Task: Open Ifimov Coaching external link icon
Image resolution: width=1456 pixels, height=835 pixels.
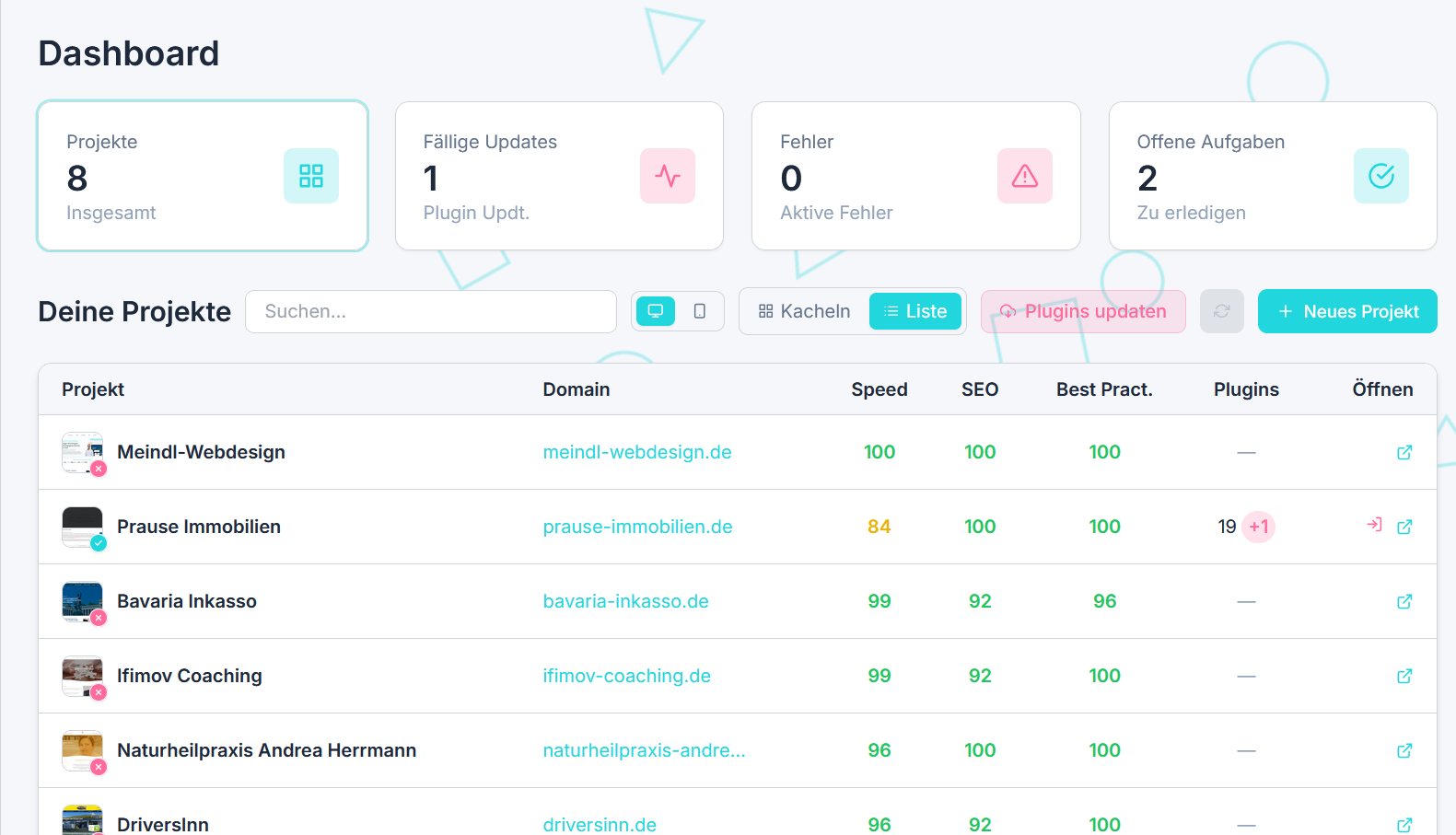Action: point(1404,676)
